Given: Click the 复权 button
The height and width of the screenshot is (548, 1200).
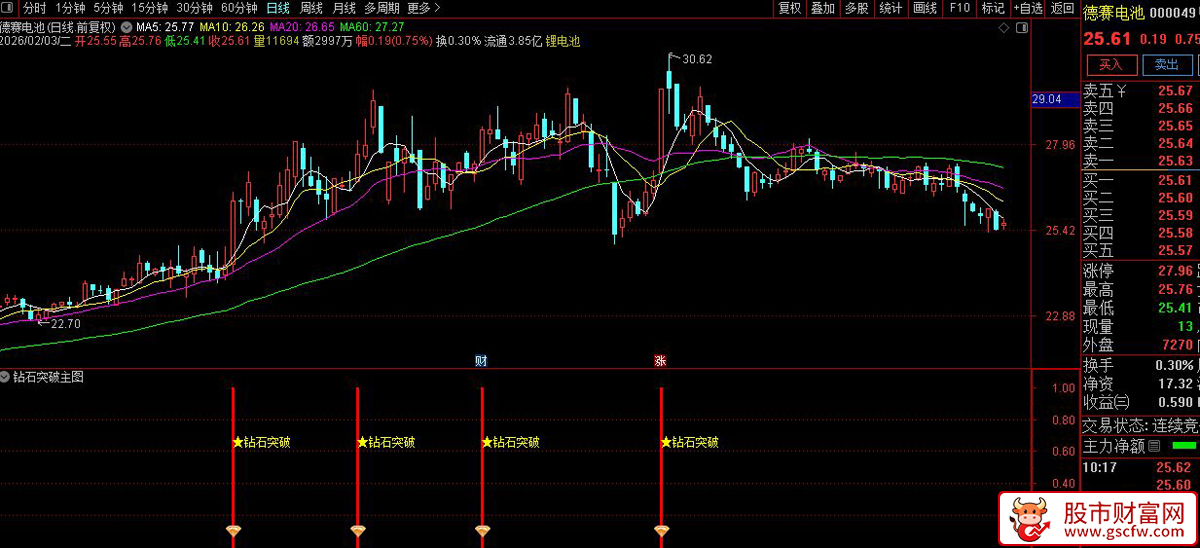Looking at the screenshot, I should click(790, 8).
